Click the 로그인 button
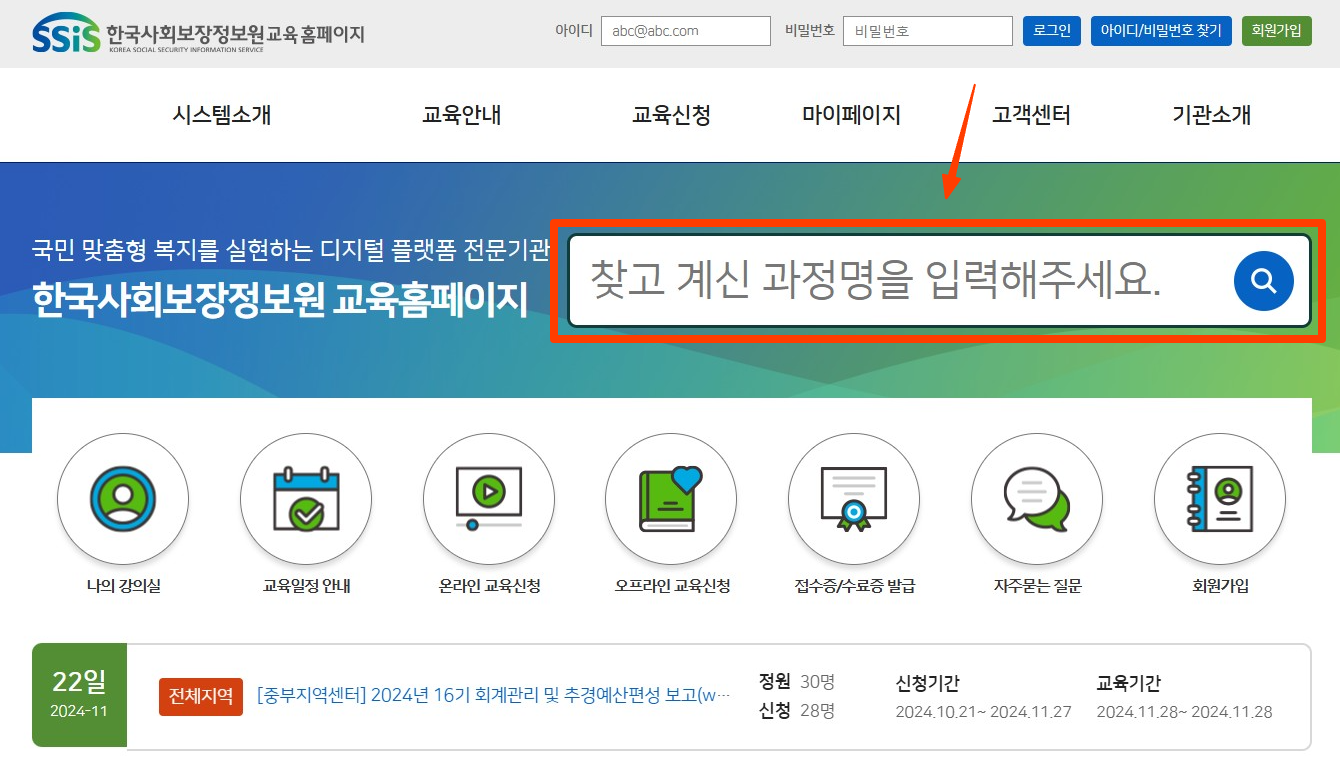Viewport: 1340px width, 772px height. click(1051, 30)
